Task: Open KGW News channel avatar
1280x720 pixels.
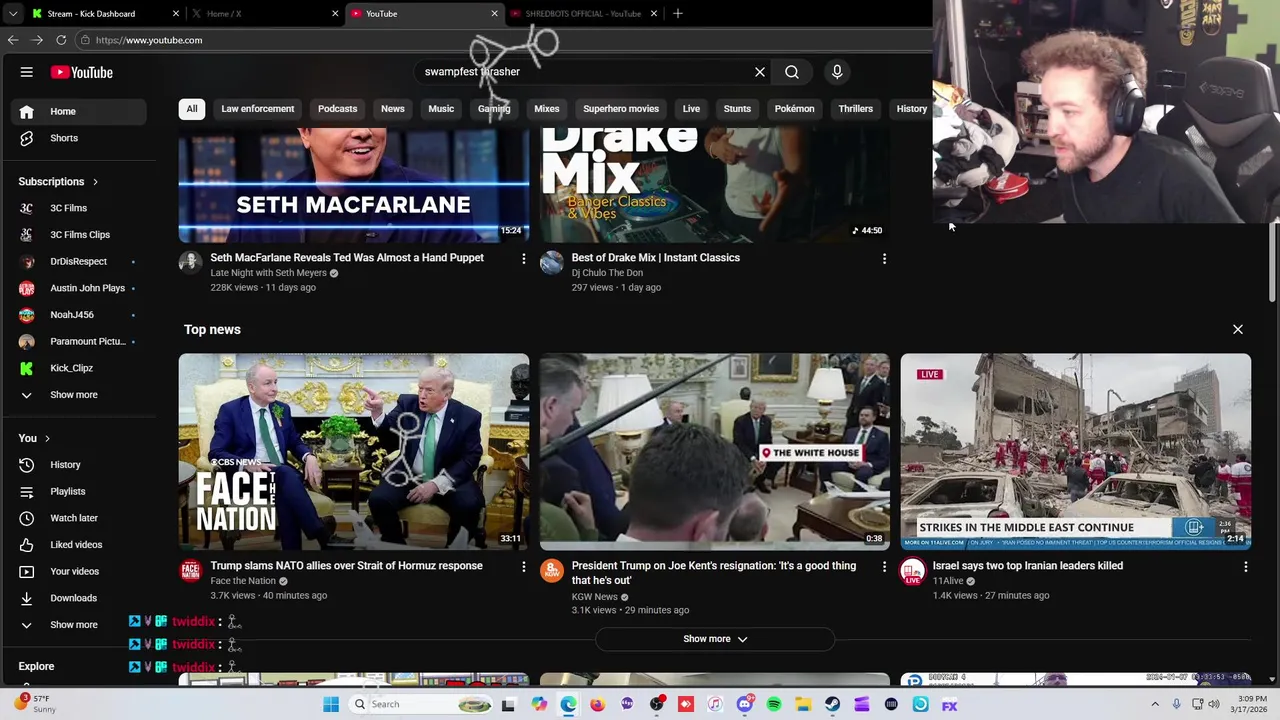Action: tap(551, 571)
